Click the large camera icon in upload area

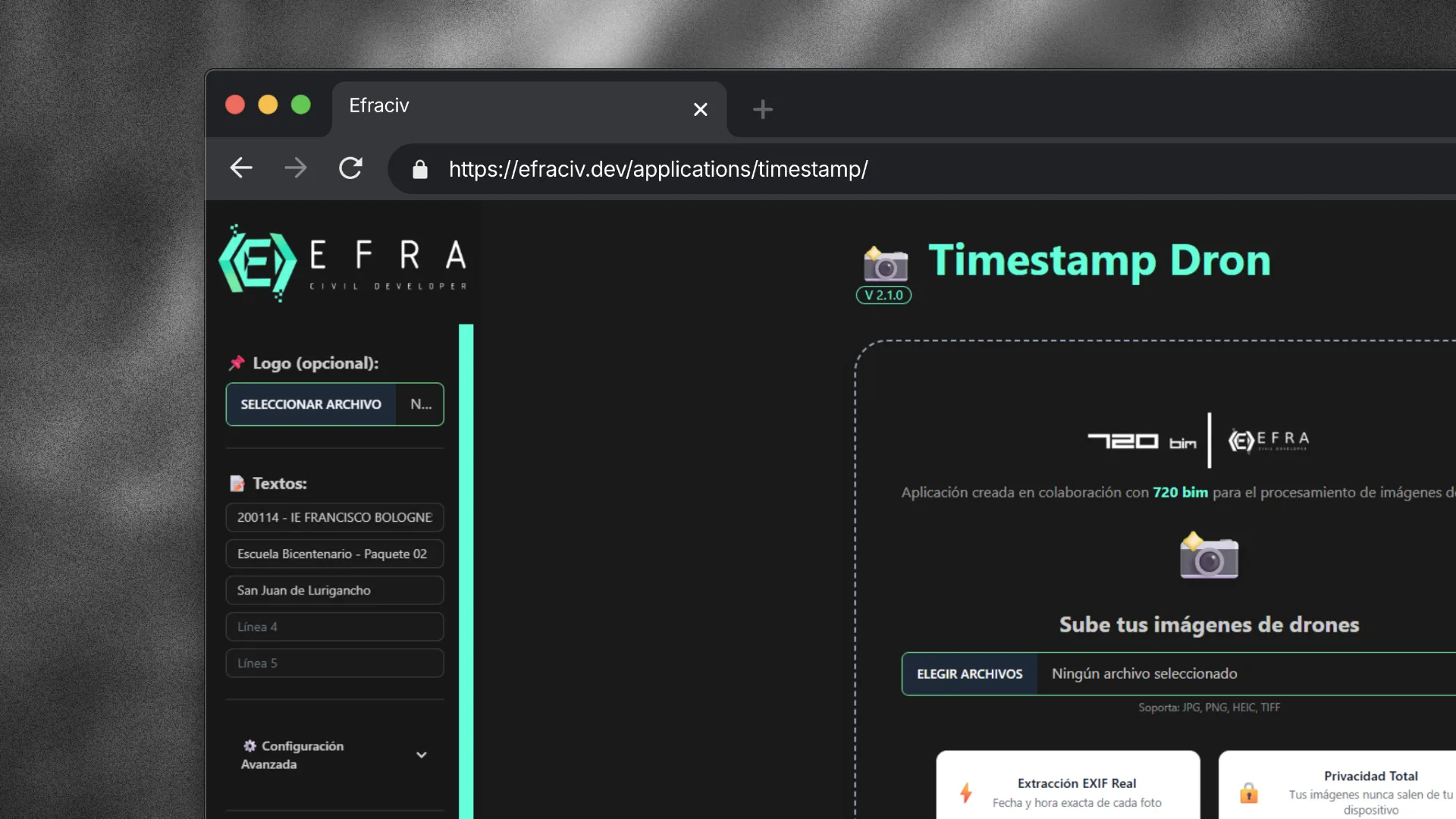point(1209,556)
